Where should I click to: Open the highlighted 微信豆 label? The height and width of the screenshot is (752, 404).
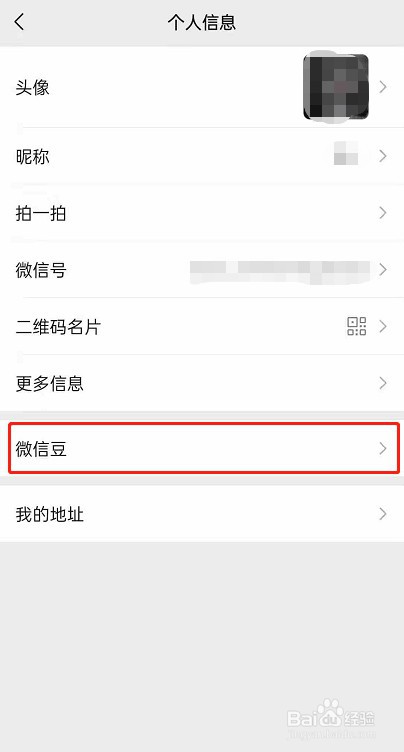click(x=41, y=449)
